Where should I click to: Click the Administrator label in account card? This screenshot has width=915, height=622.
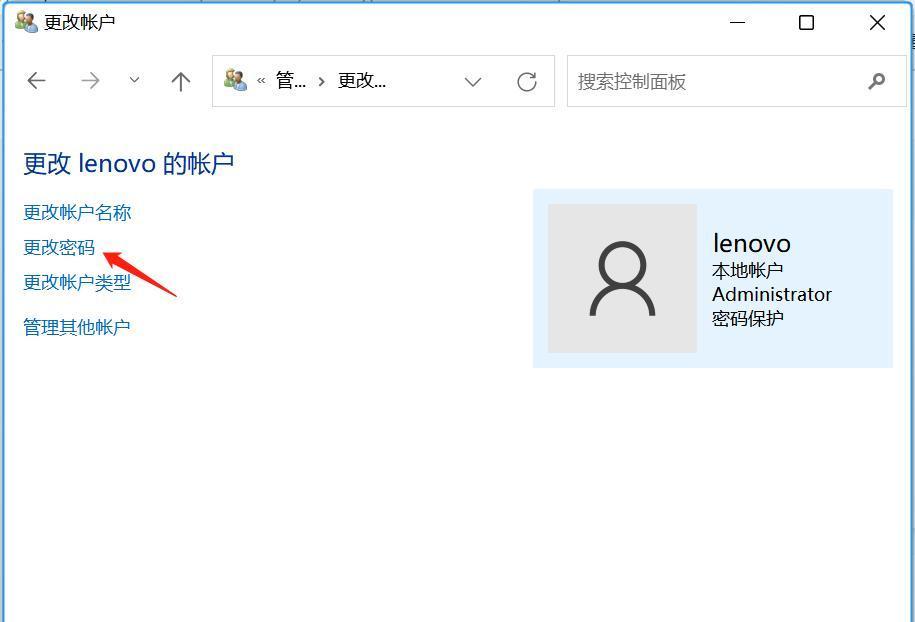tap(772, 294)
